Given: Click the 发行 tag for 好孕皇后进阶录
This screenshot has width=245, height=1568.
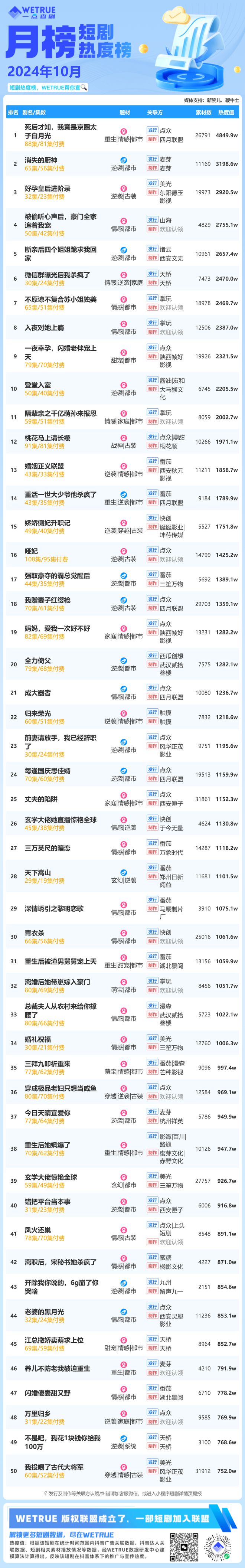Looking at the screenshot, I should (x=152, y=183).
